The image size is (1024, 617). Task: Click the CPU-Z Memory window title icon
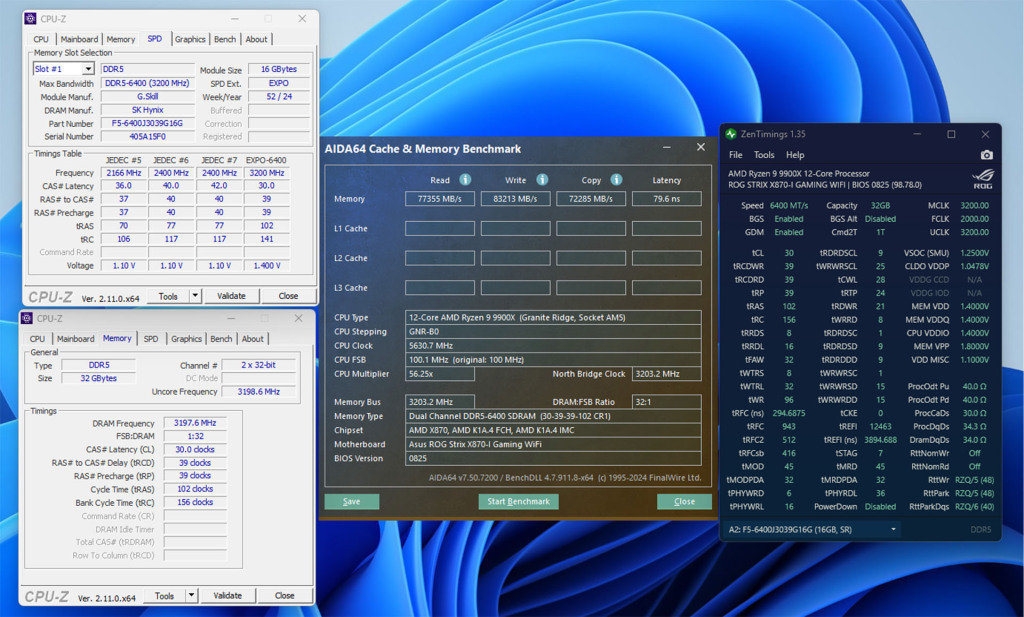[x=27, y=319]
